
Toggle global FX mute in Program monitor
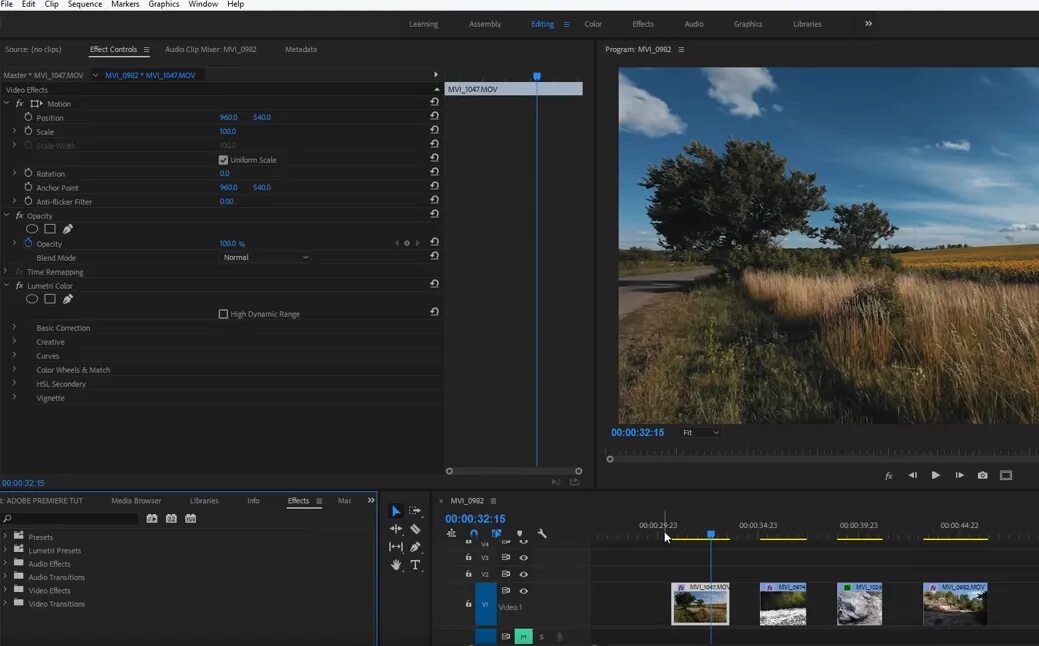[x=889, y=476]
